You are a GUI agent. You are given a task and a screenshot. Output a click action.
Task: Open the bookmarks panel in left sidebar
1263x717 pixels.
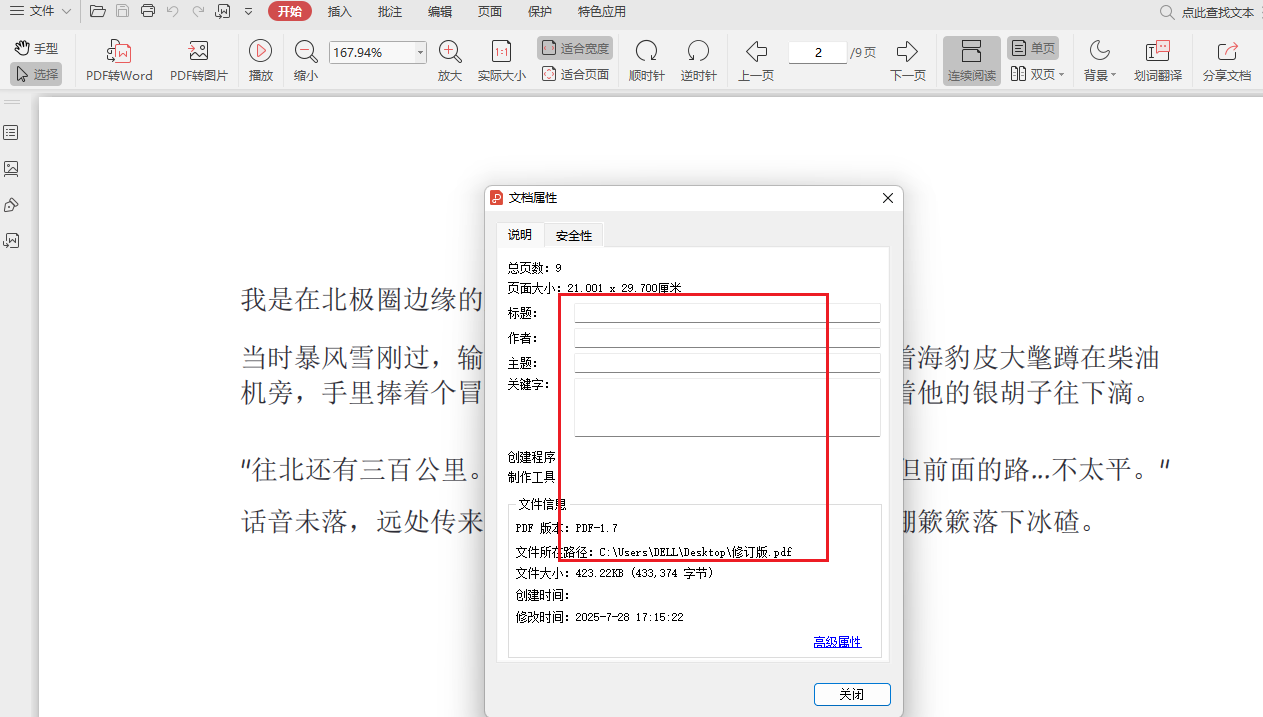pos(11,131)
